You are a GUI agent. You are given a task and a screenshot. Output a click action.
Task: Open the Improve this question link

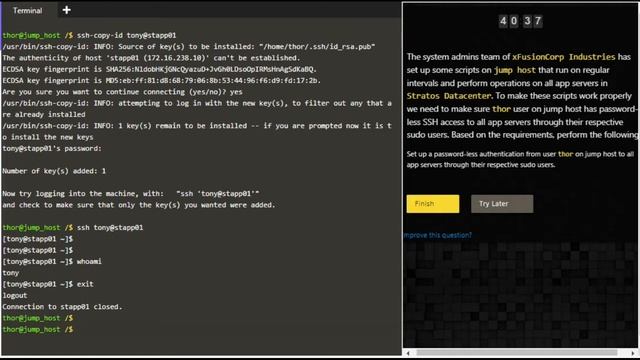[438, 235]
